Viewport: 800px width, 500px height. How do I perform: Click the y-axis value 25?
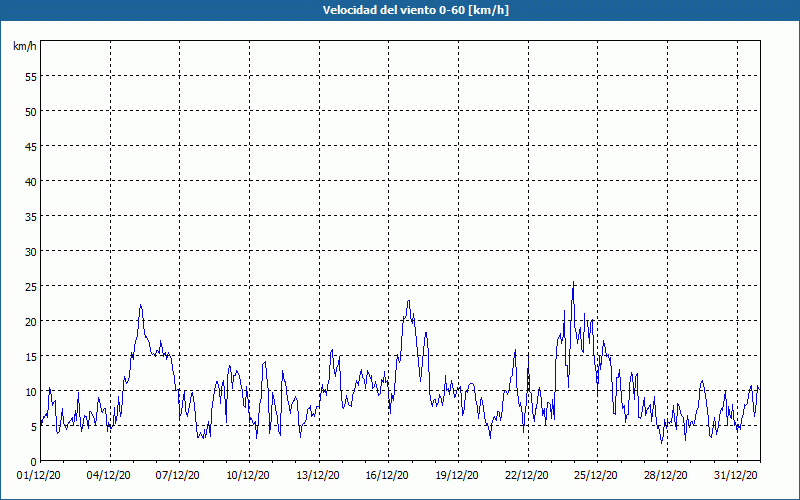(31, 286)
